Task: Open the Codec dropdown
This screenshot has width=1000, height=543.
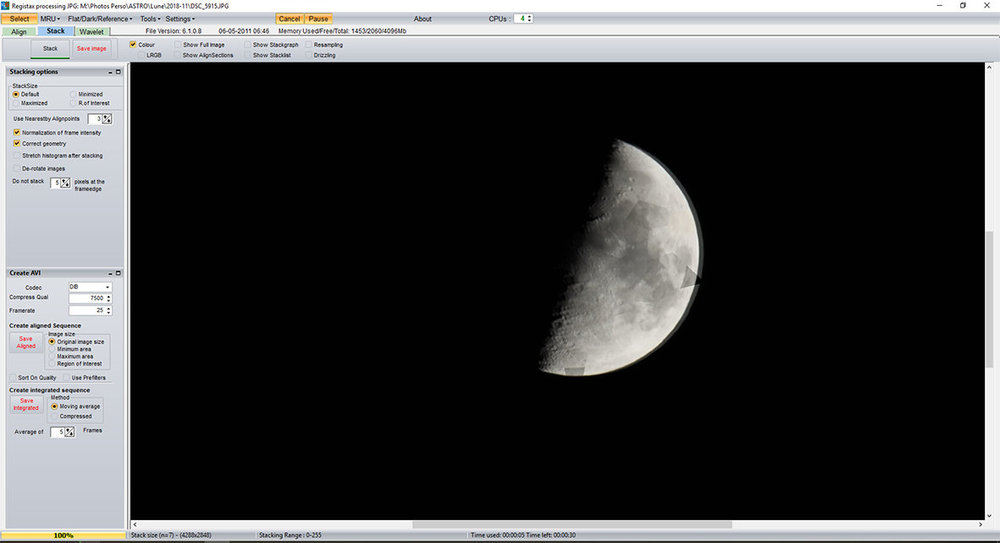Action: tap(107, 287)
